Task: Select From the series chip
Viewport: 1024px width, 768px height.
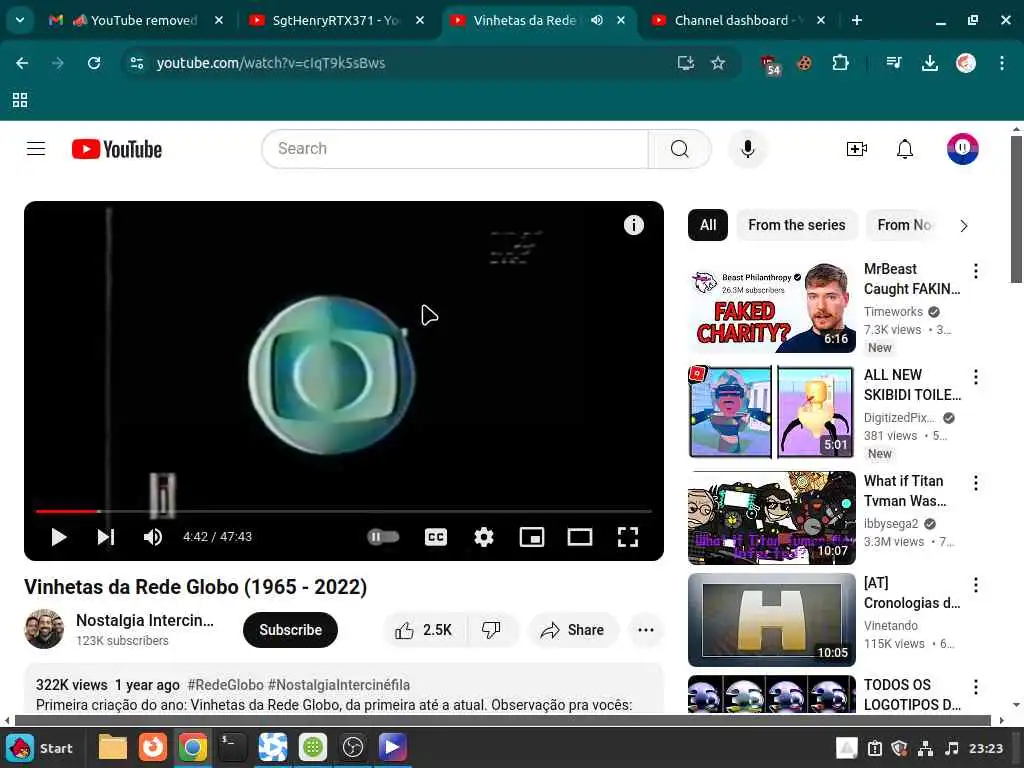Action: tap(797, 225)
